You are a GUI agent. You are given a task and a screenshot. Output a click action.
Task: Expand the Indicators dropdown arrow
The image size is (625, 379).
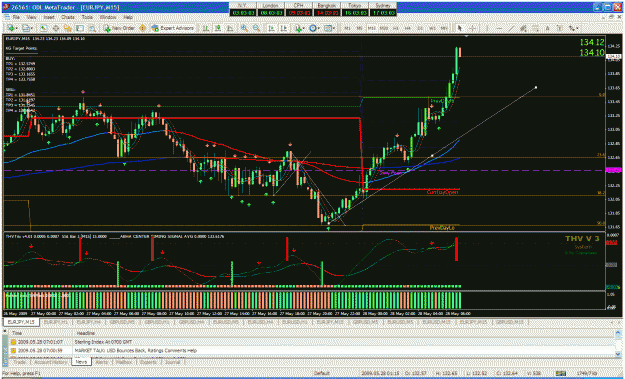[304, 28]
